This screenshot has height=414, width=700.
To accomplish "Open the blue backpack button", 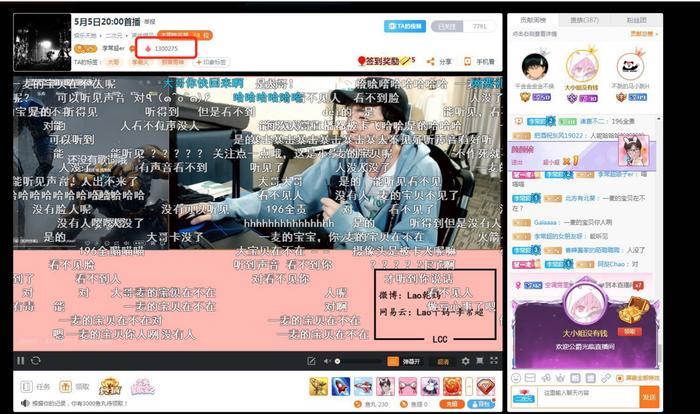I will [480, 404].
